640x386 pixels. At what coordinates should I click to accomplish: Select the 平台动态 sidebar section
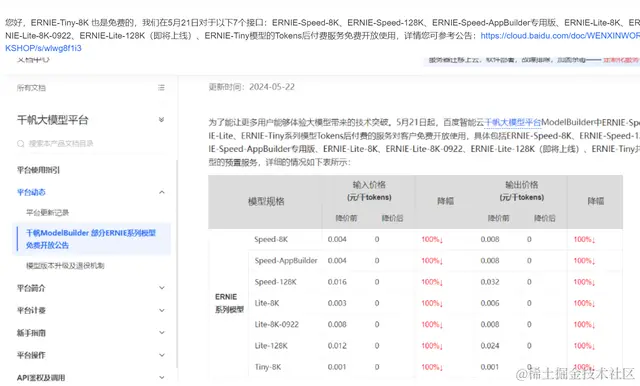pos(31,192)
